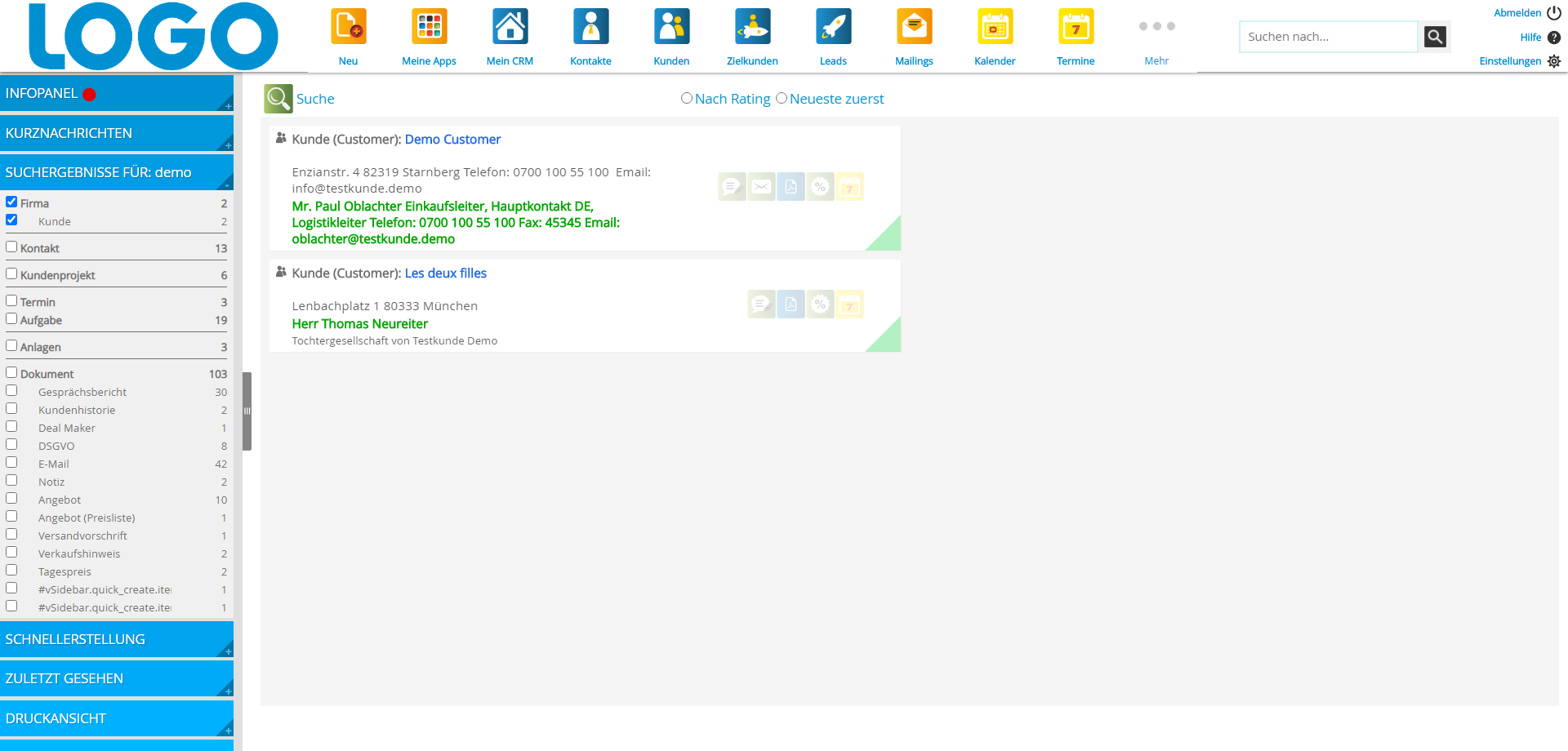The height and width of the screenshot is (751, 1568).
Task: Open the Mehr menu
Action: 1156,37
